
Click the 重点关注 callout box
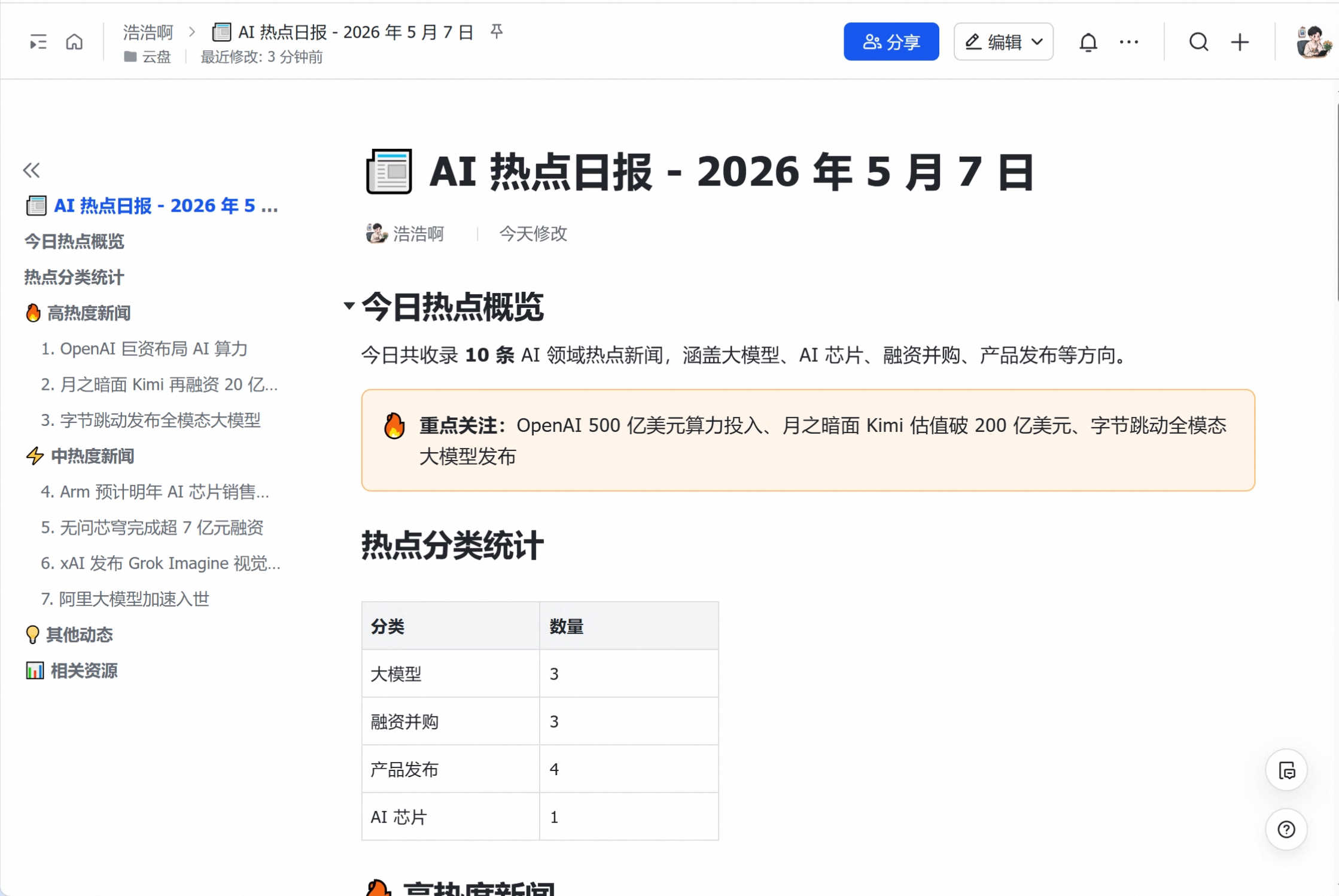pyautogui.click(x=808, y=441)
